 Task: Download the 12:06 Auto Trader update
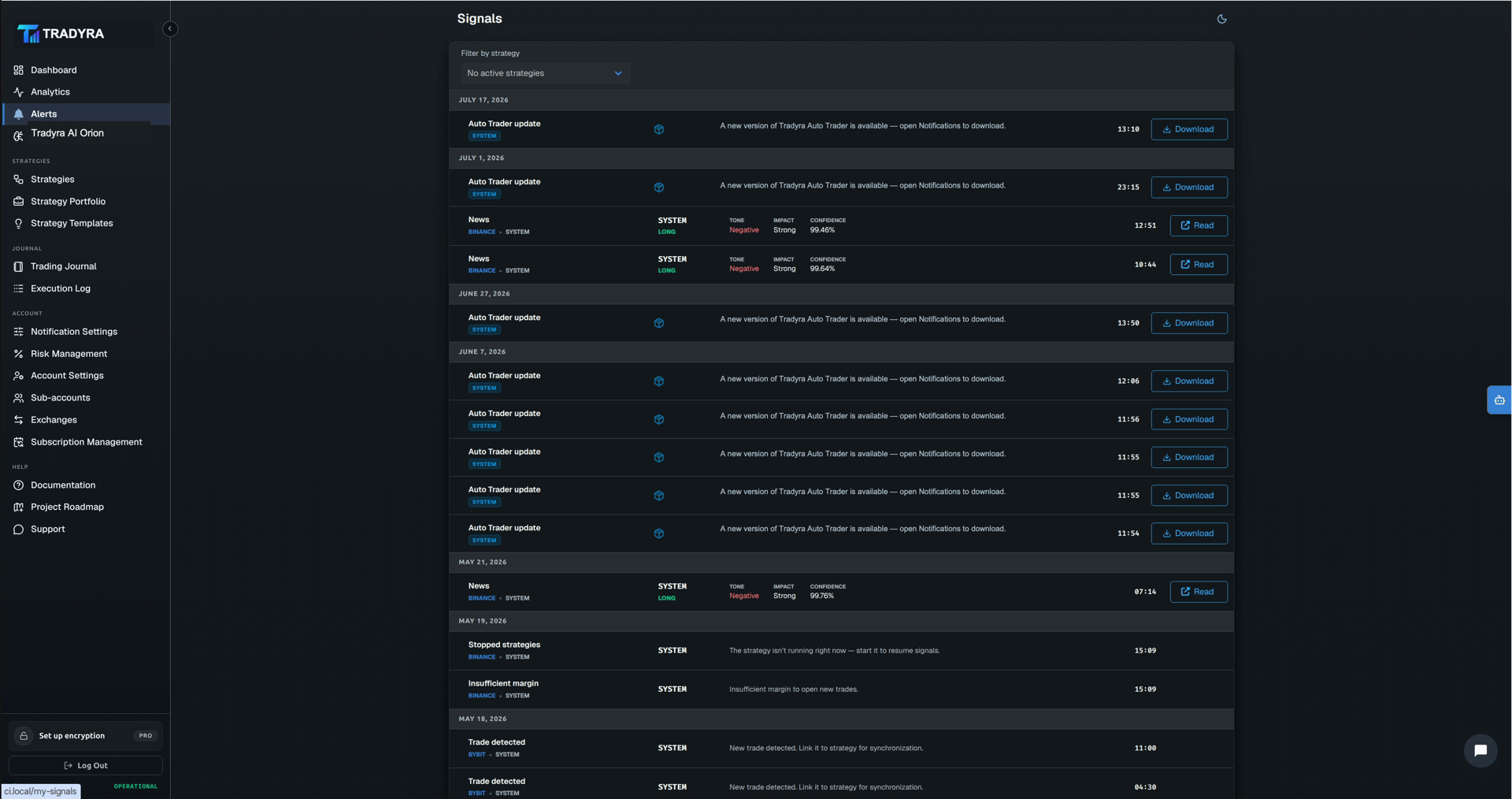click(1189, 381)
